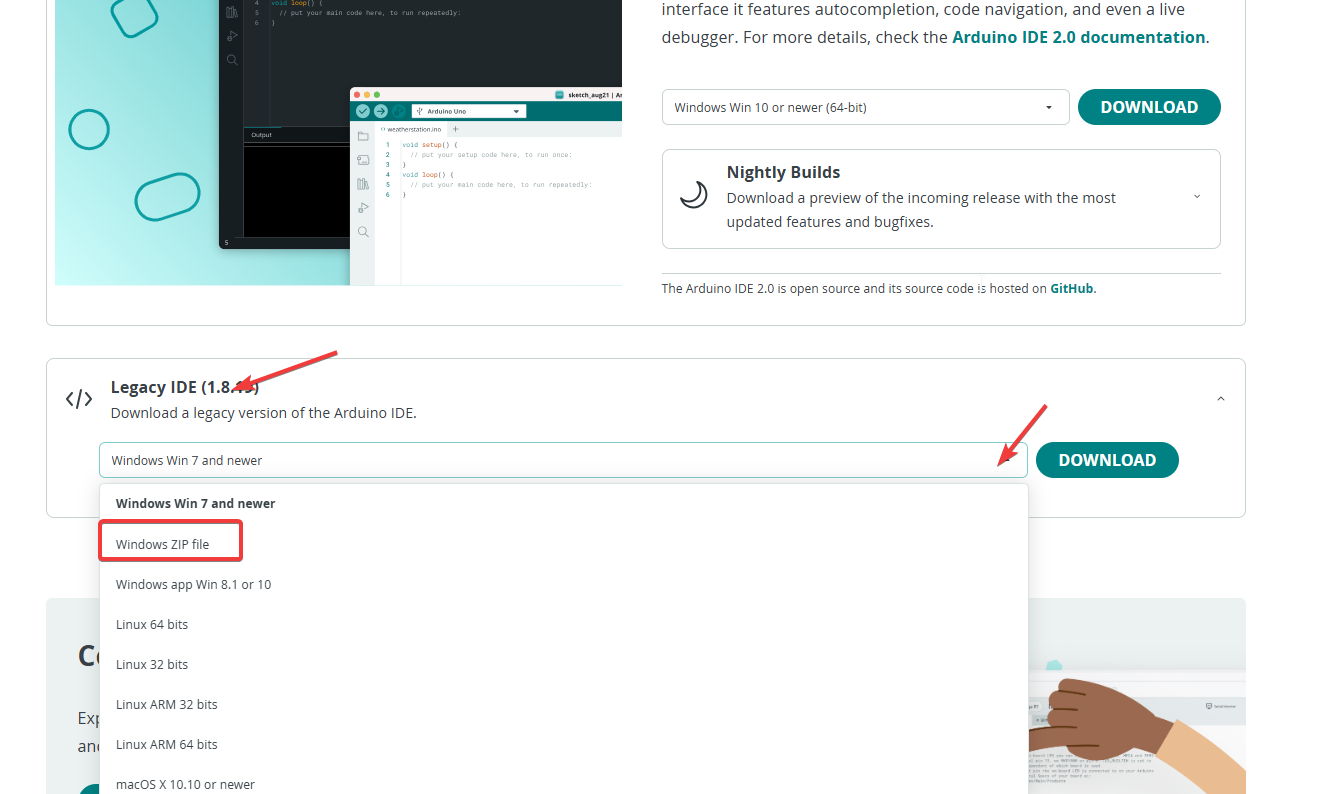Select Windows ZIP file from the list
Viewport: 1334px width, 794px height.
point(163,544)
